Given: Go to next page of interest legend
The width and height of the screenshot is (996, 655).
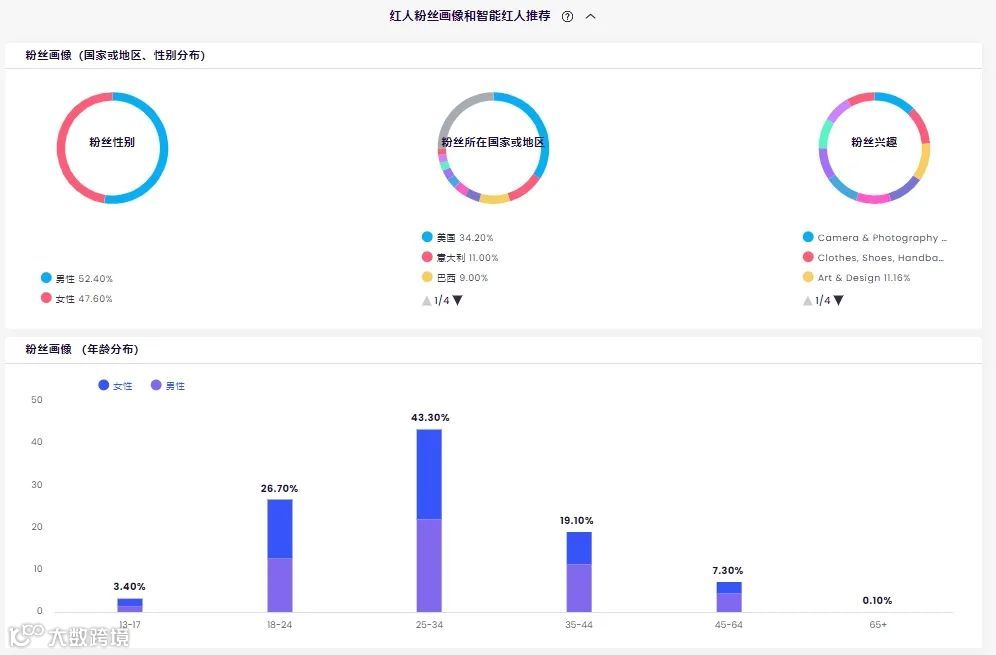Looking at the screenshot, I should (x=838, y=300).
